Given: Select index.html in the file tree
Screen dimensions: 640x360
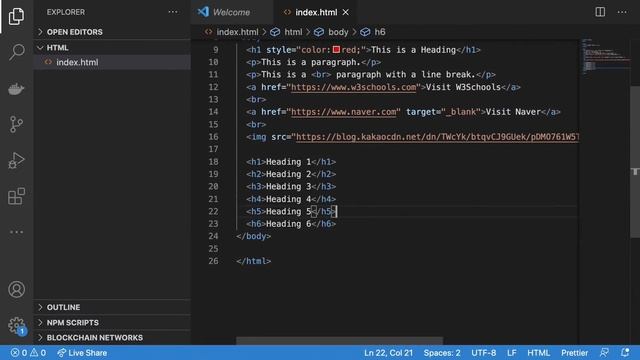Looking at the screenshot, I should tap(112, 62).
